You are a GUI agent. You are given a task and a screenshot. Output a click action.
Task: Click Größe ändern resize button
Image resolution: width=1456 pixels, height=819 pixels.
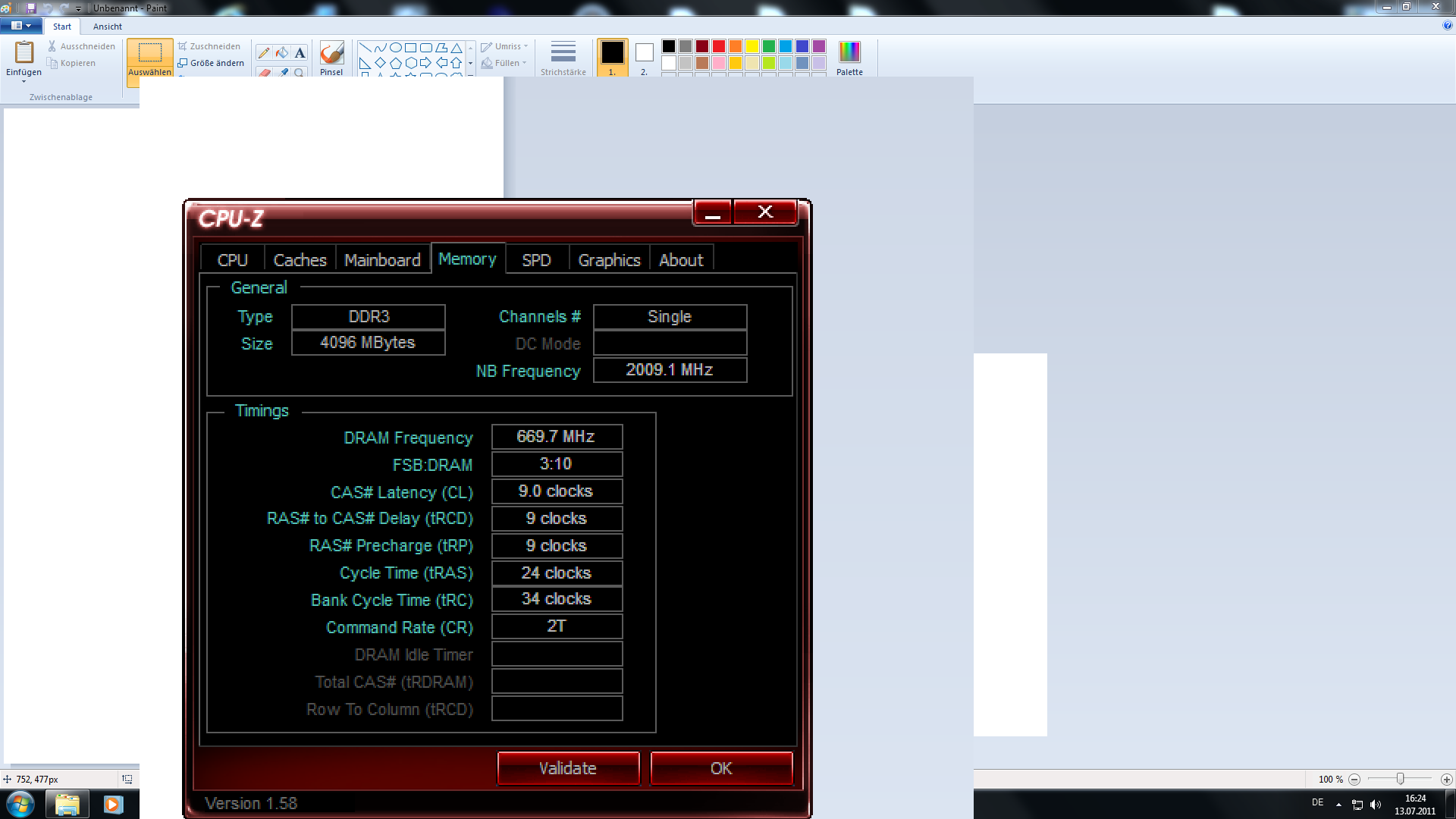[x=211, y=63]
